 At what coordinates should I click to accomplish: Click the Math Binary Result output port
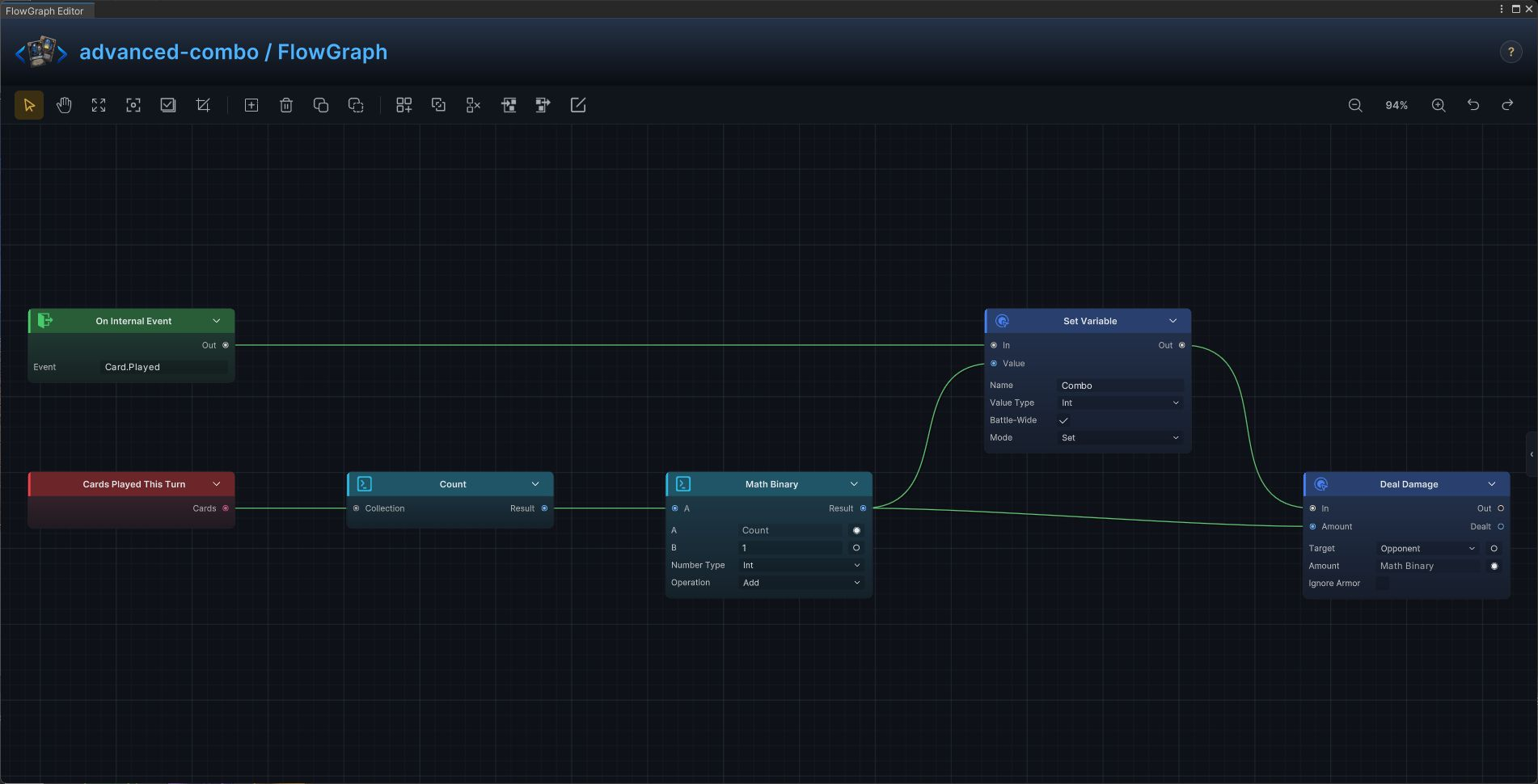(863, 508)
